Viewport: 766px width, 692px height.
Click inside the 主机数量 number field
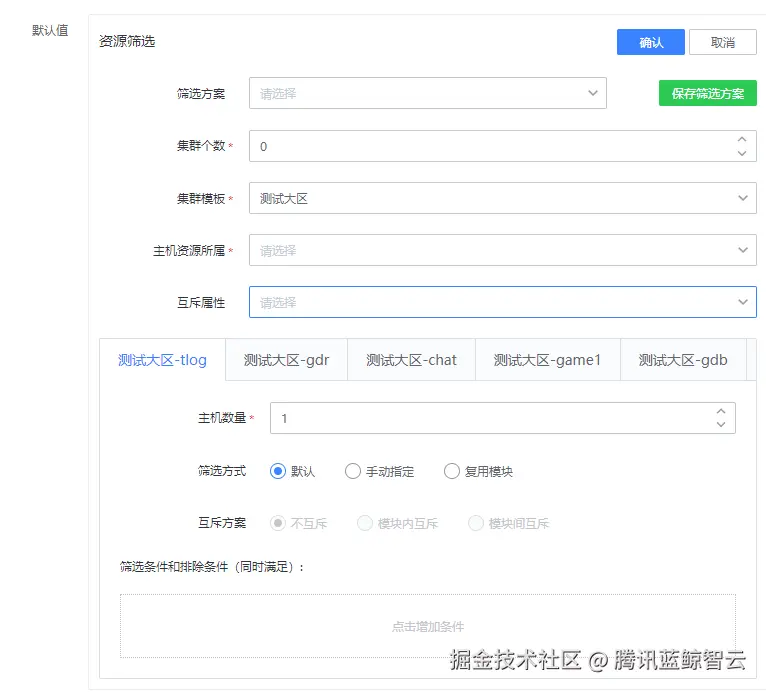pyautogui.click(x=503, y=418)
